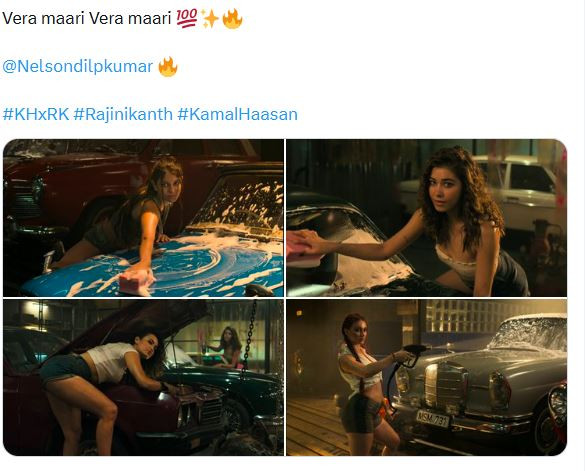Click the fire emoji beside the @Nelsondilpkumar mention
585x471 pixels.
168,67
